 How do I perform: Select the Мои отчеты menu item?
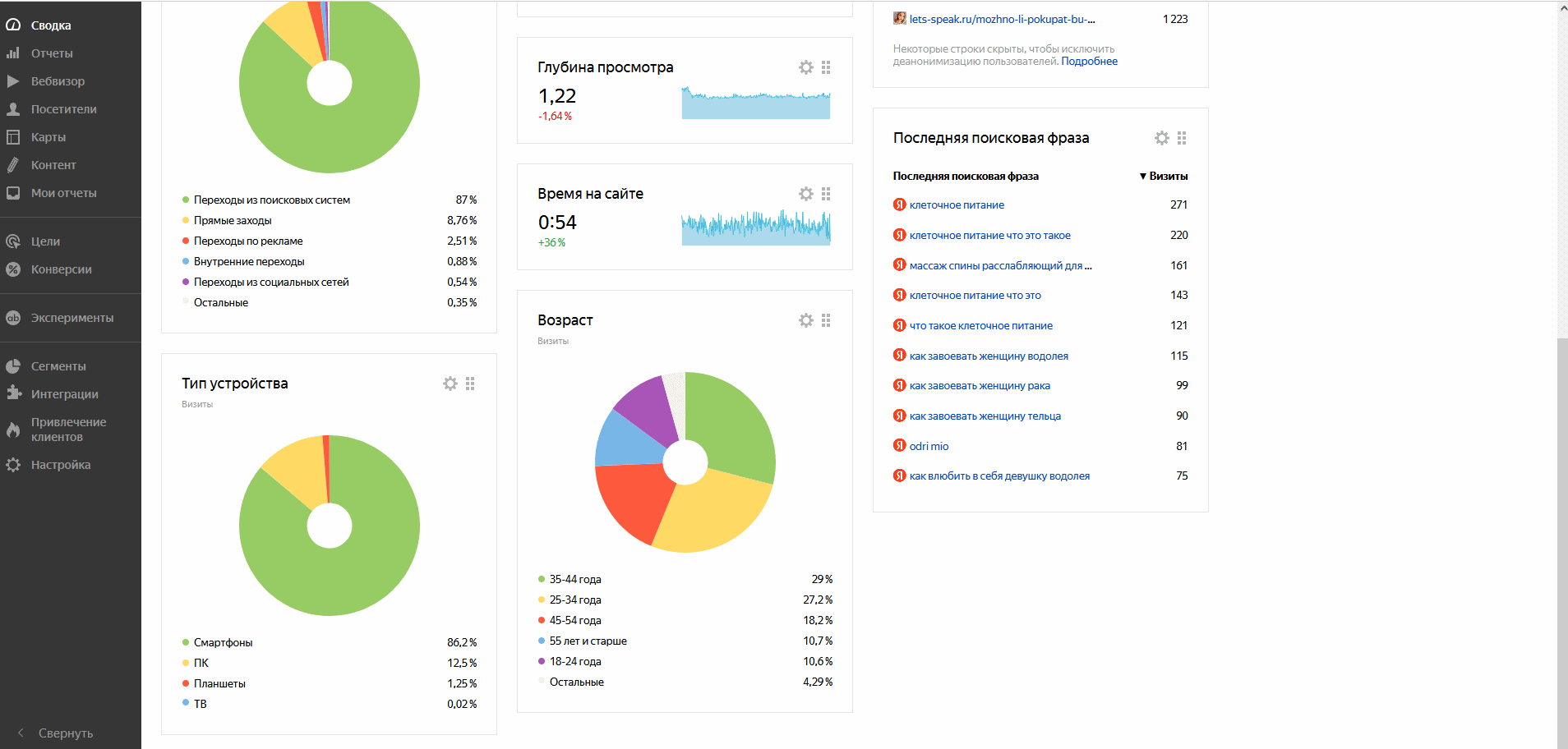coord(64,193)
